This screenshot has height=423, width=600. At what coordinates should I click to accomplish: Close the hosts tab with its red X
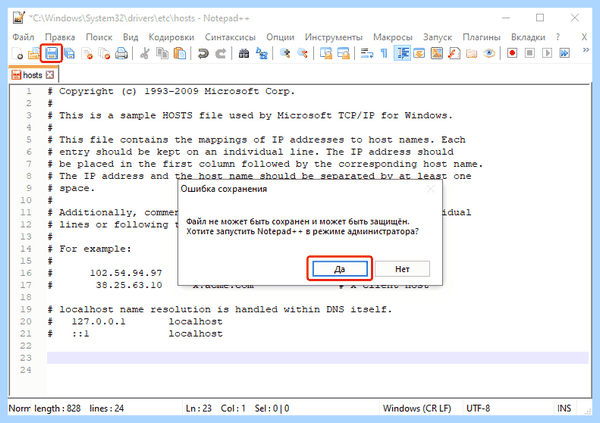tap(50, 75)
